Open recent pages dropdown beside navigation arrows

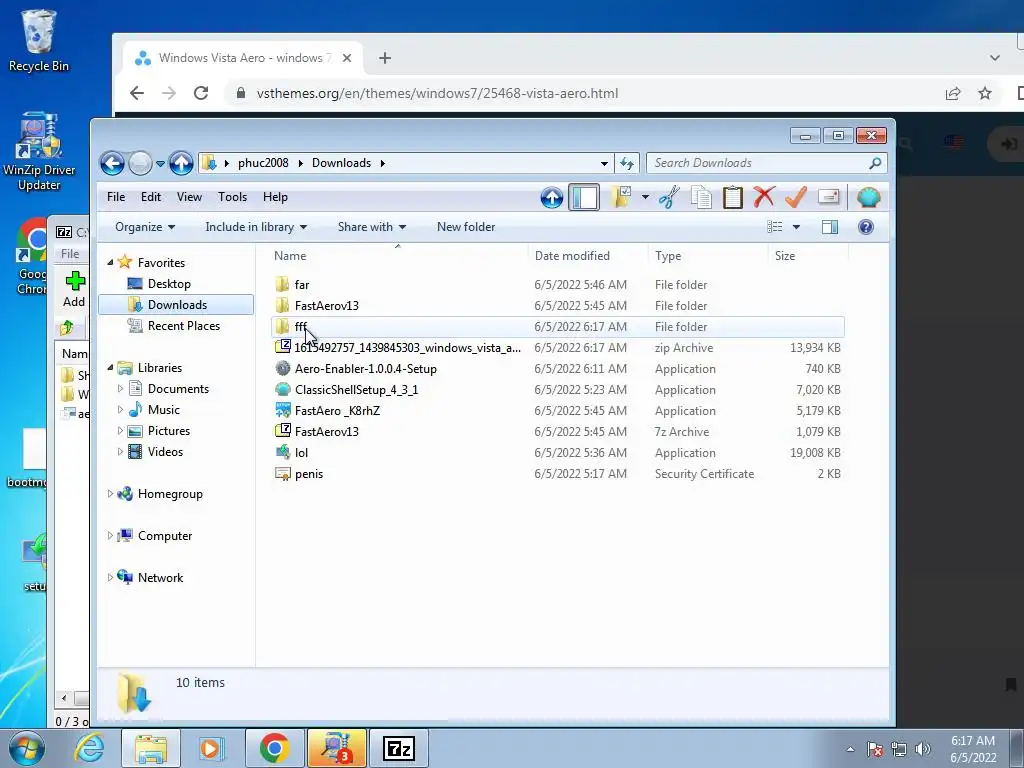pos(160,163)
